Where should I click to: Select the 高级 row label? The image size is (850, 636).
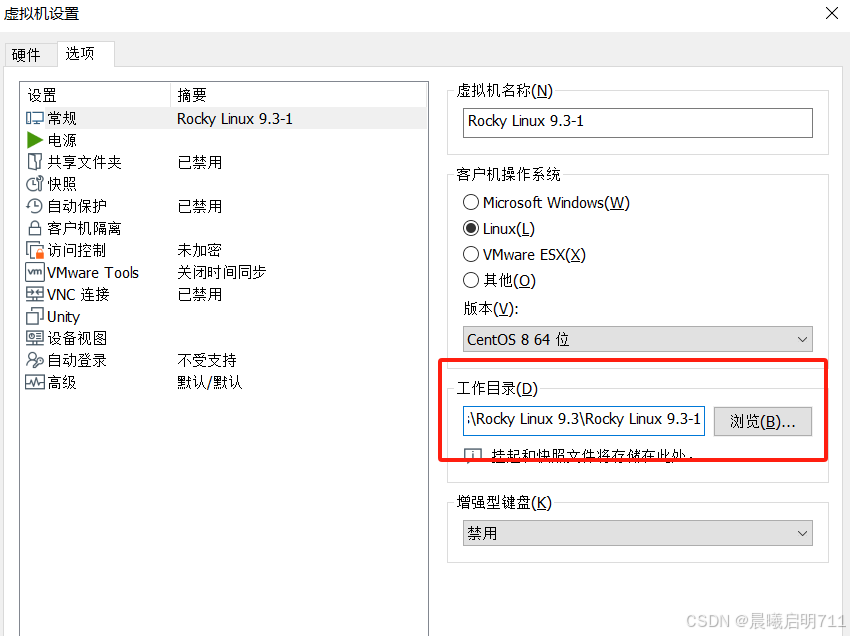(62, 383)
